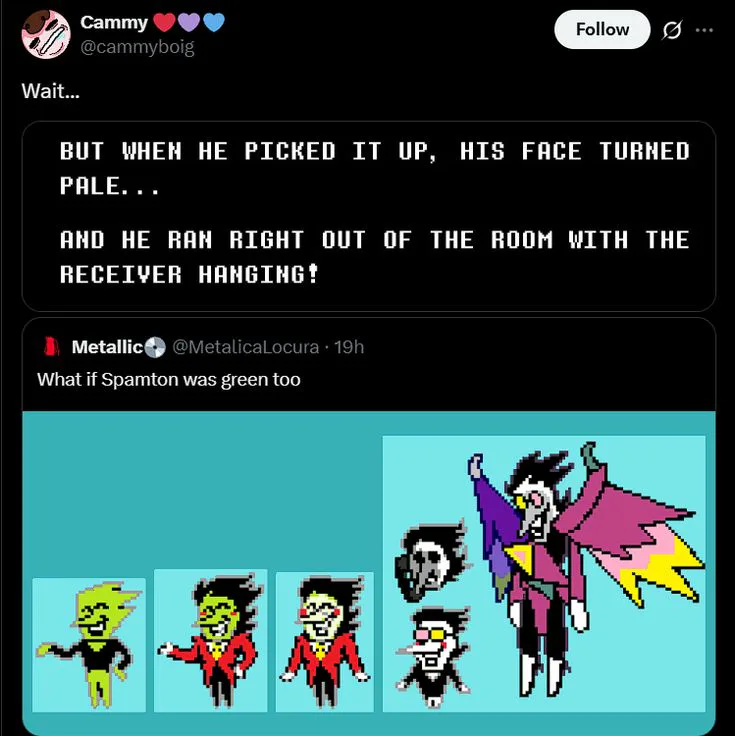Screen dimensions: 735x736
Task: Open quoted post text about green Spamton
Action: click(x=168, y=379)
